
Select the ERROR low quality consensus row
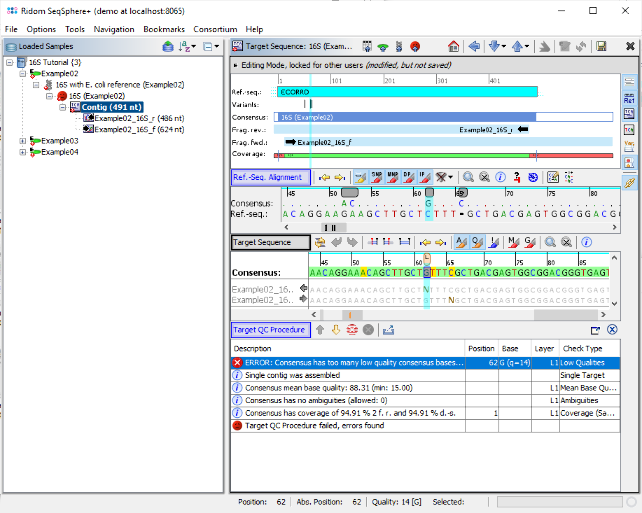point(425,363)
